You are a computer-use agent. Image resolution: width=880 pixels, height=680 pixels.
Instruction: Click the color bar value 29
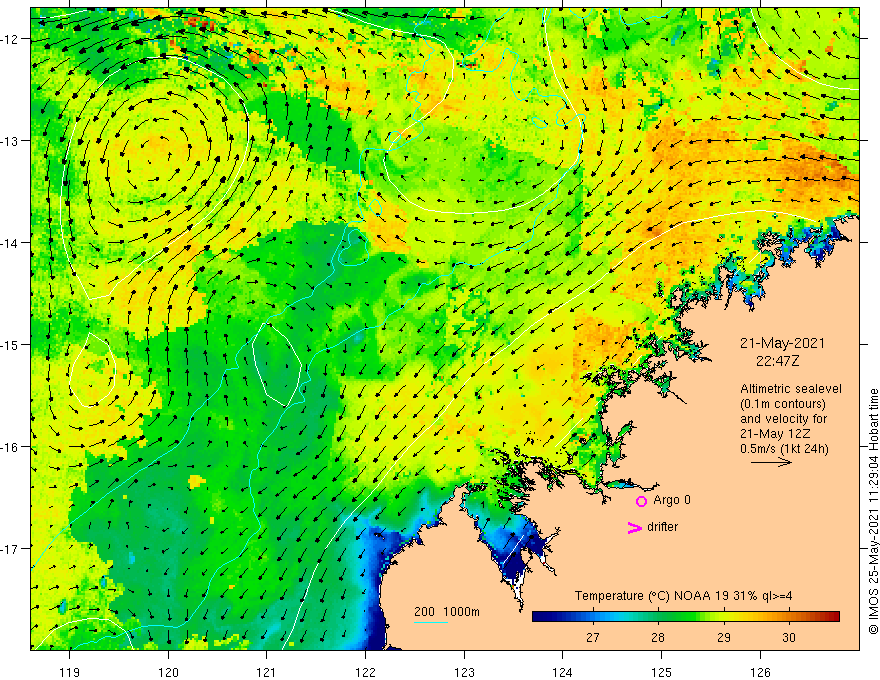tap(724, 637)
